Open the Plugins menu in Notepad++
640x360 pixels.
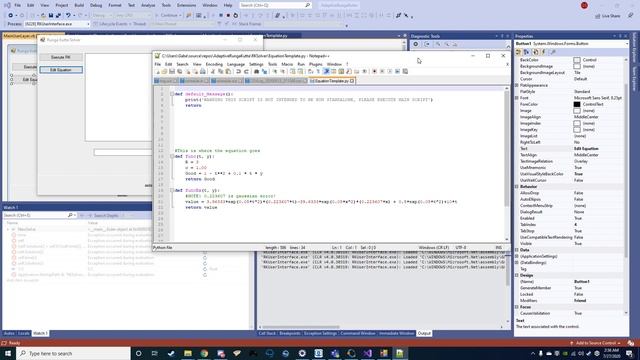pyautogui.click(x=316, y=64)
